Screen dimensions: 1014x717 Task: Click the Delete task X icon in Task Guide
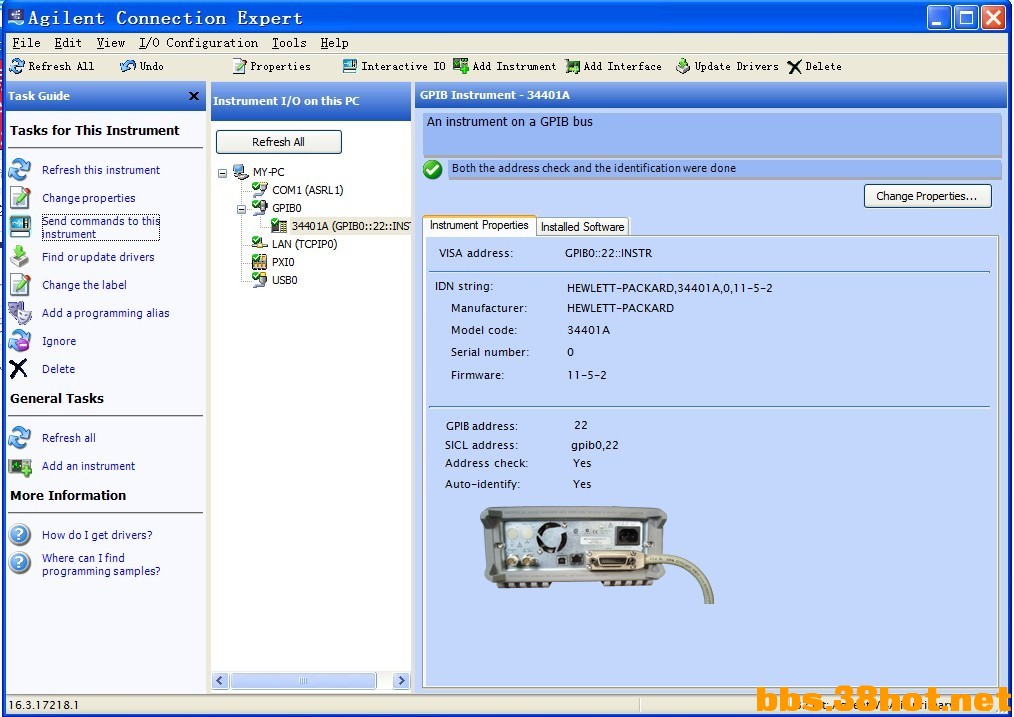pyautogui.click(x=19, y=369)
